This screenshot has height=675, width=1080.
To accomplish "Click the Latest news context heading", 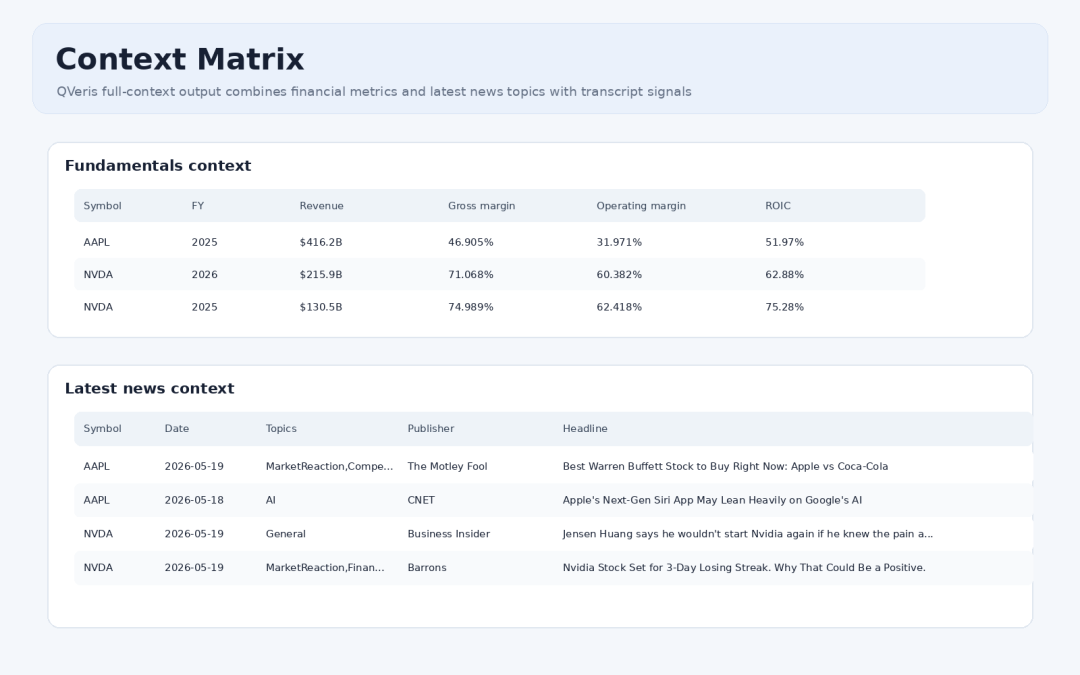I will (x=149, y=388).
